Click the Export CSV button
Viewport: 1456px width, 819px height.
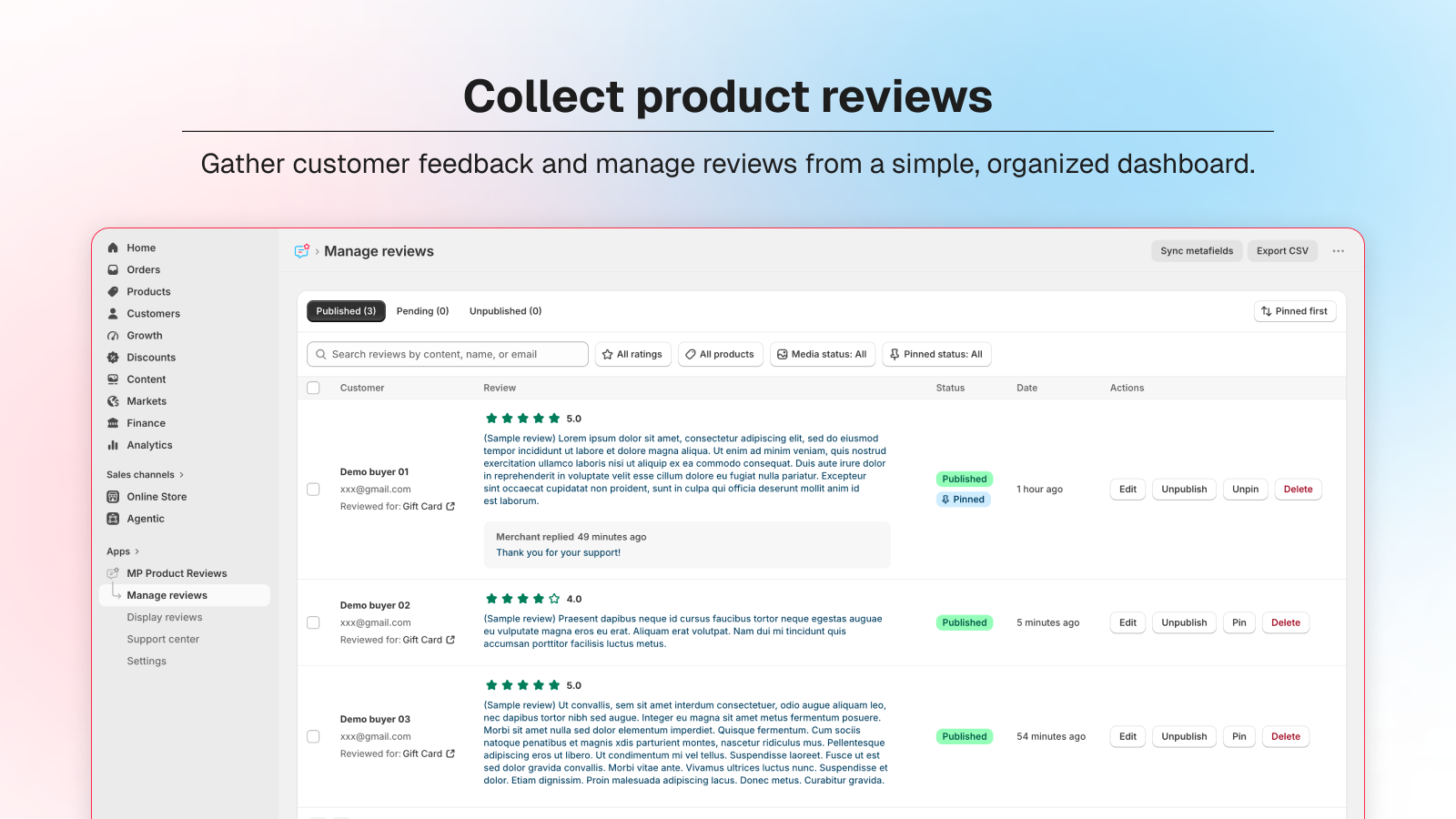pos(1282,251)
